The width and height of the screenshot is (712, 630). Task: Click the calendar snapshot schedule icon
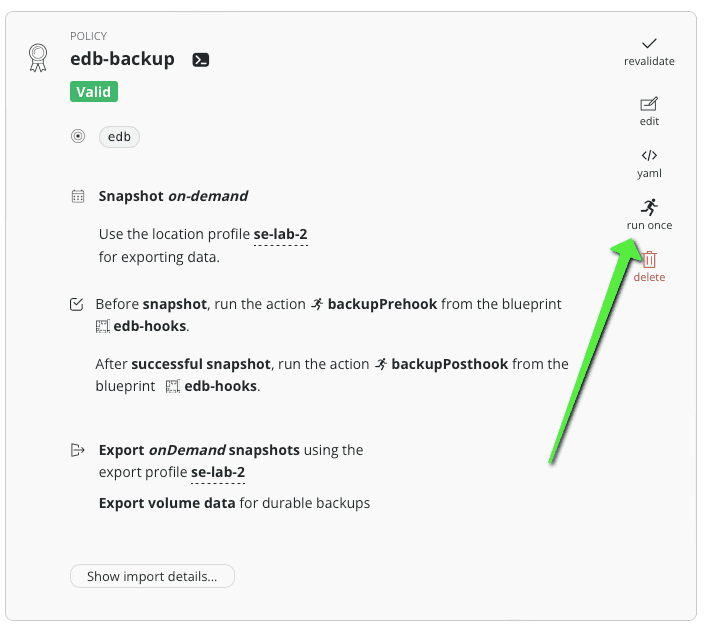78,196
